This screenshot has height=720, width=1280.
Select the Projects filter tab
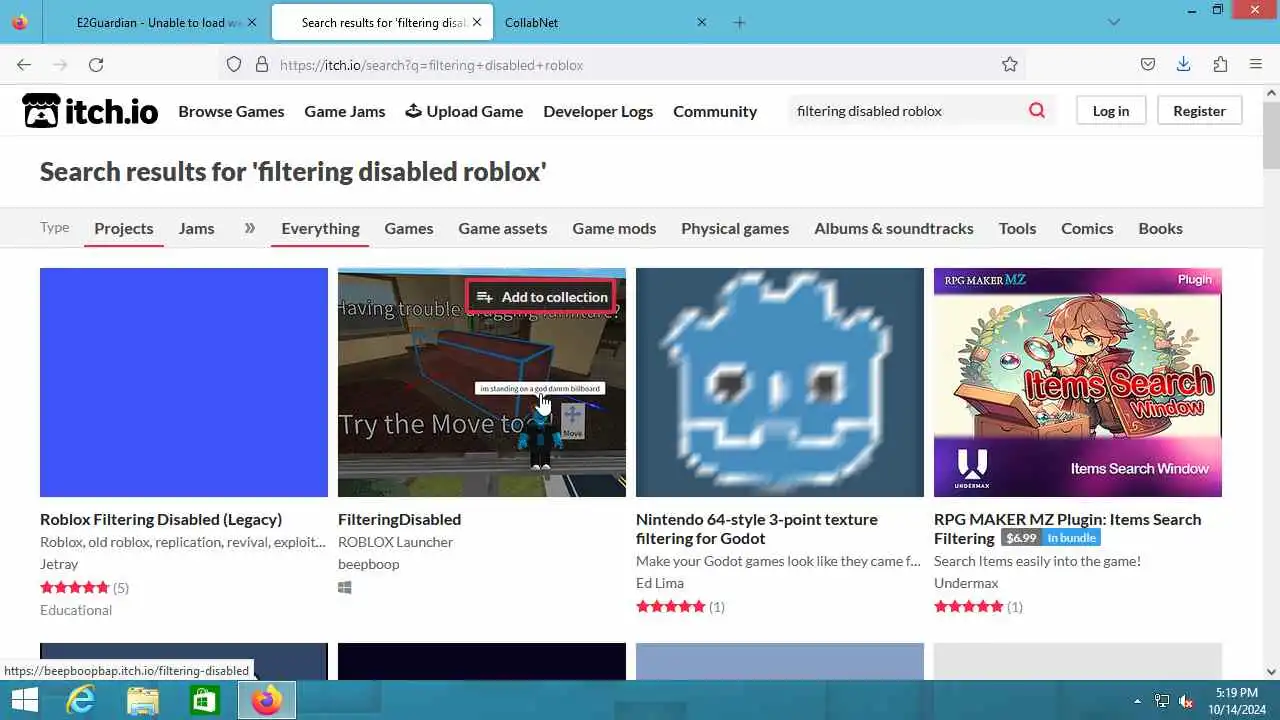[x=124, y=228]
